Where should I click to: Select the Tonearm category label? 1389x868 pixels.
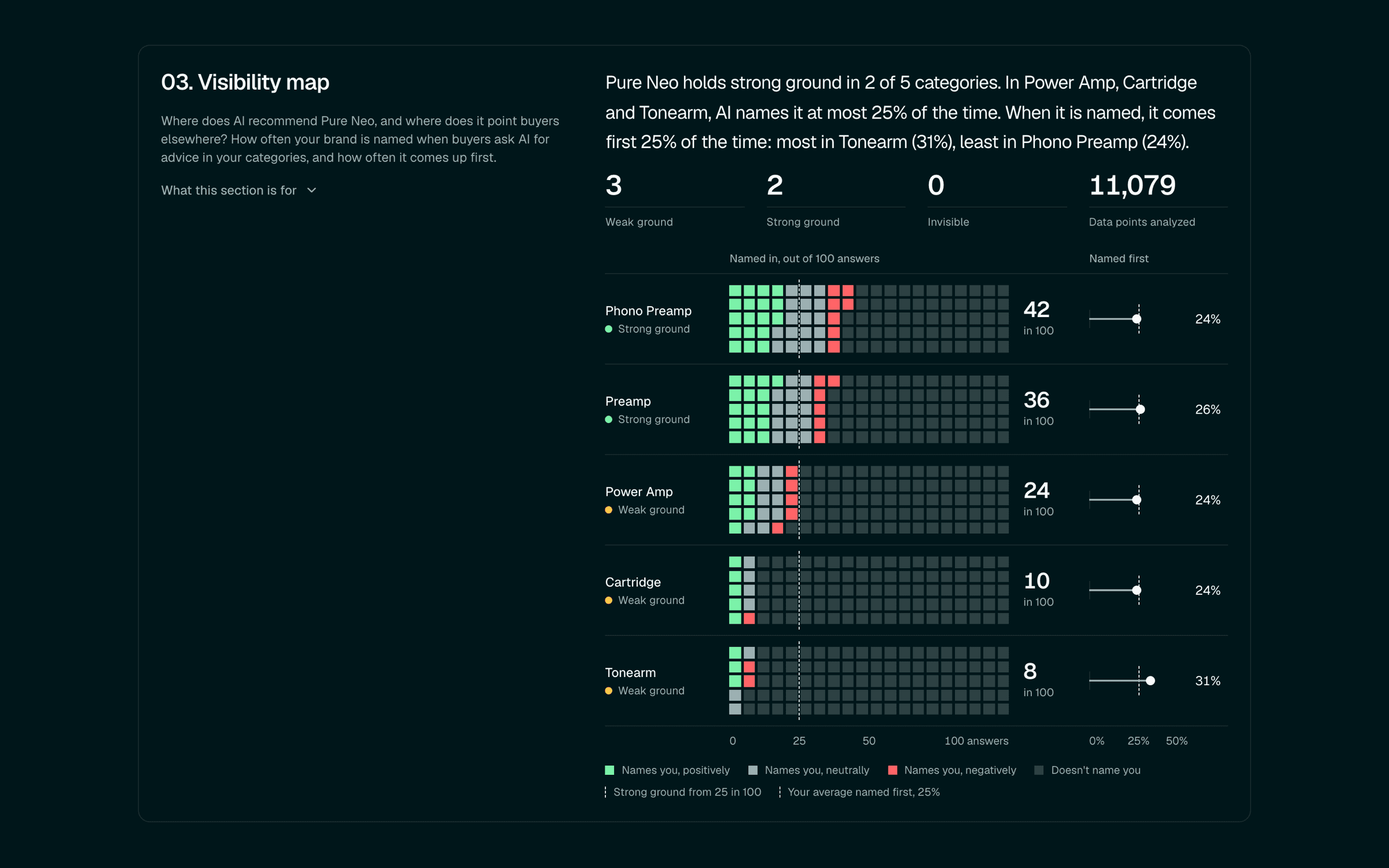pos(630,672)
